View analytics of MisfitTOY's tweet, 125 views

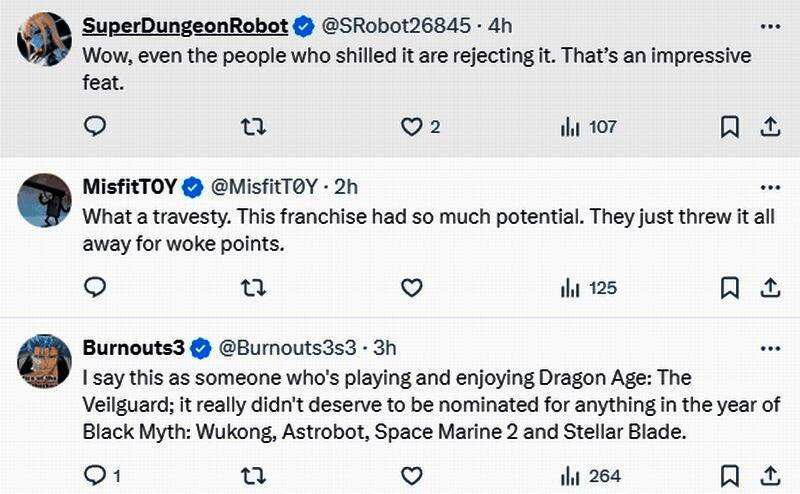click(x=589, y=288)
